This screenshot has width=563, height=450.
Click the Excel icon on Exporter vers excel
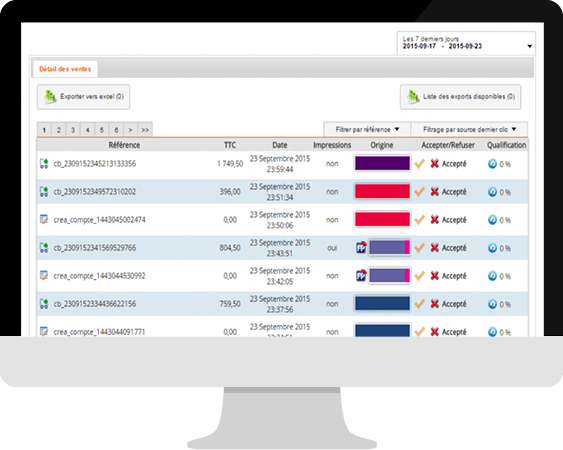tap(50, 97)
